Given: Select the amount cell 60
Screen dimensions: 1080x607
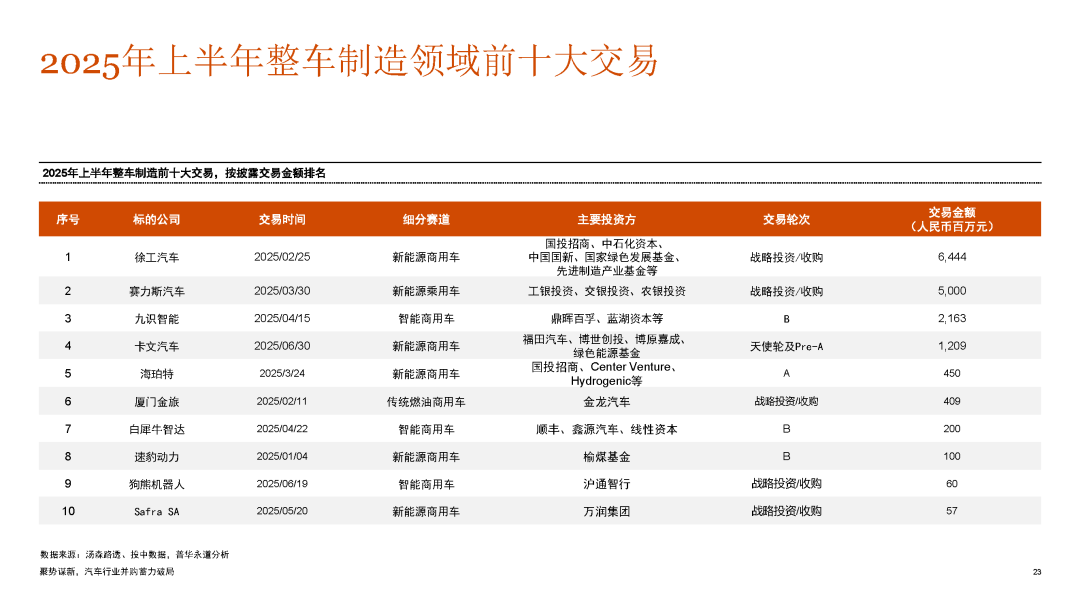Looking at the screenshot, I should point(951,484).
